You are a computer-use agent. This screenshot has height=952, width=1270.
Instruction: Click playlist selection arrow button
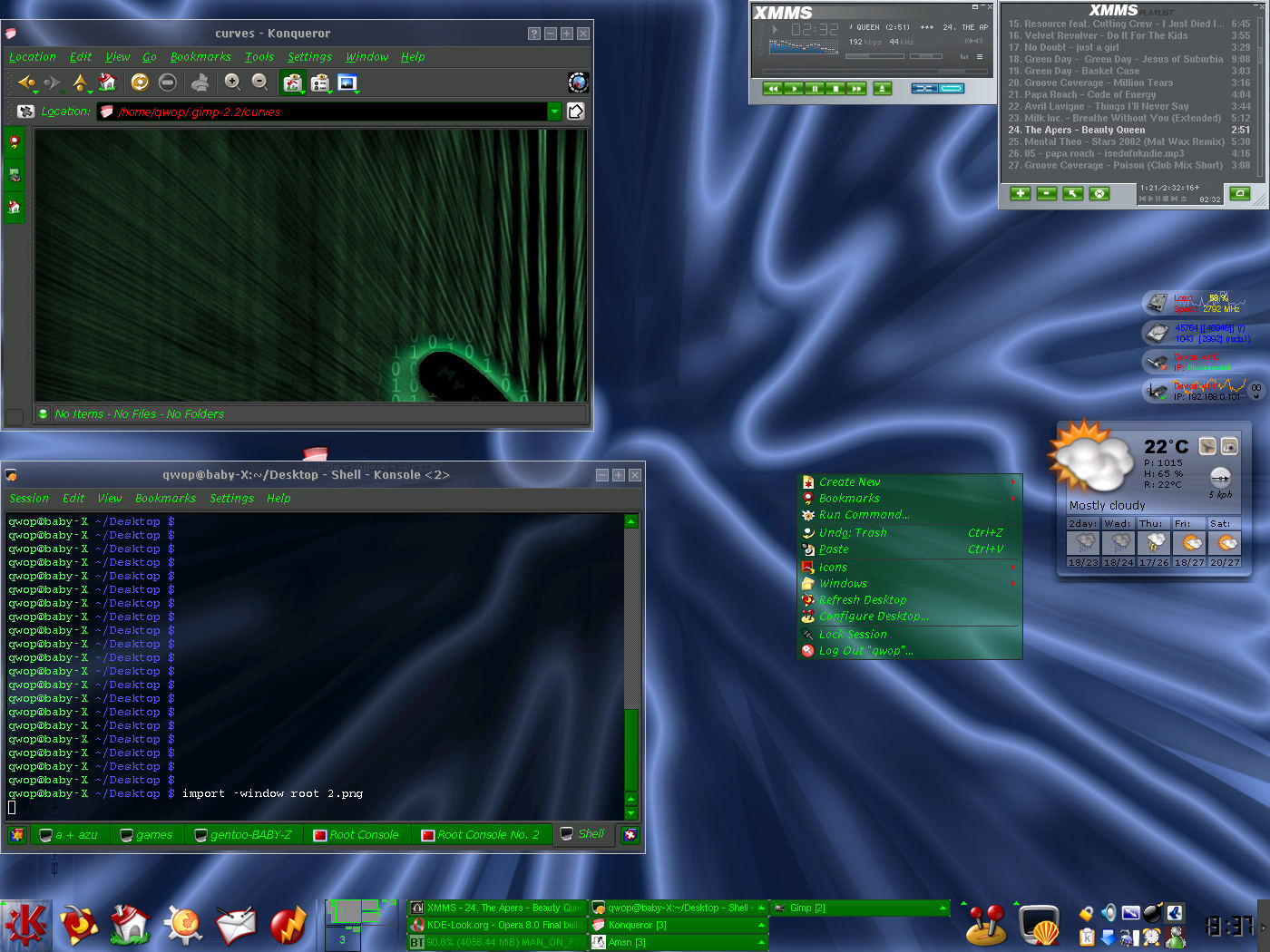pyautogui.click(x=1072, y=193)
